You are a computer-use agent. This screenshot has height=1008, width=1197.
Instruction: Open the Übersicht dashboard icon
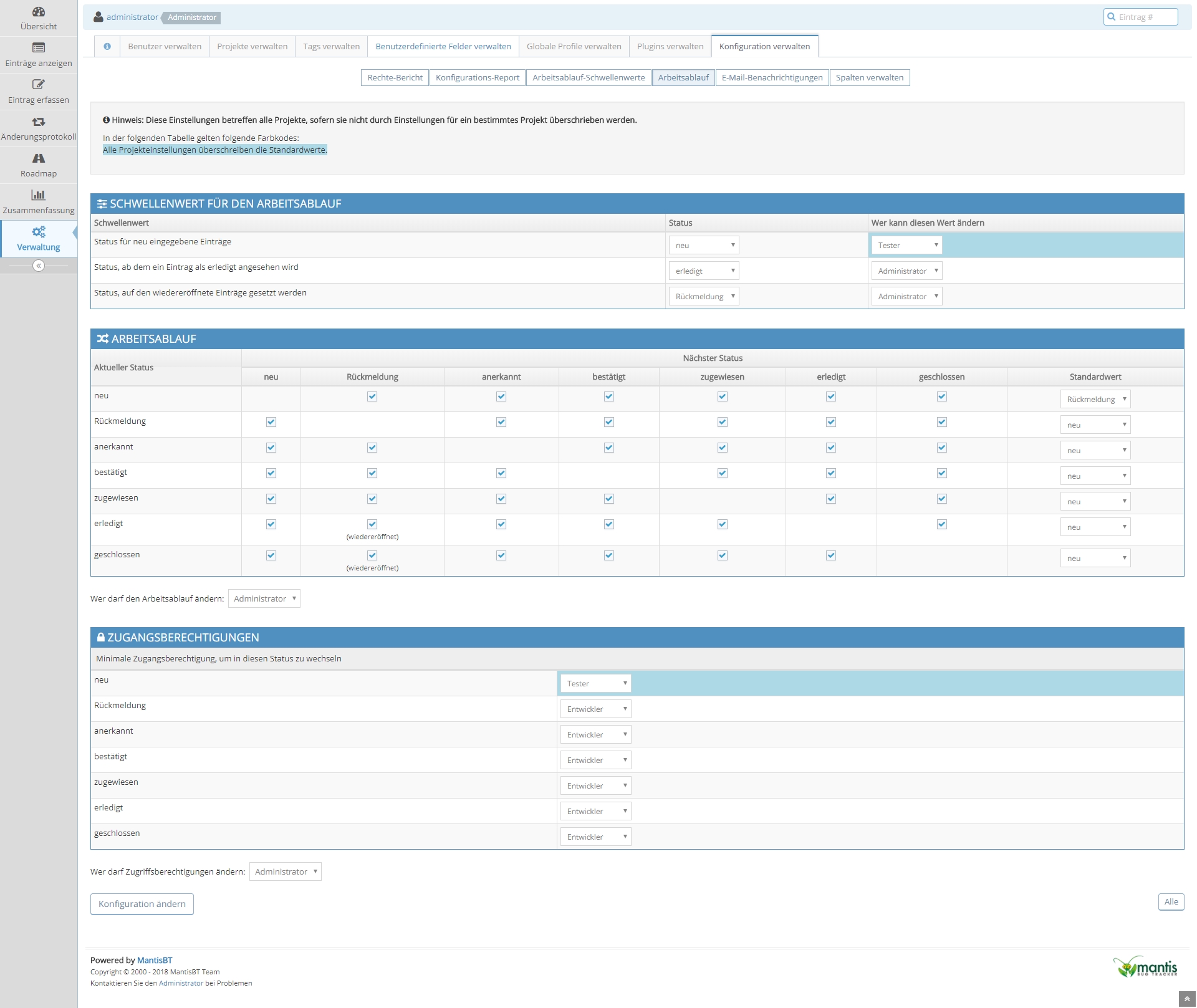point(39,11)
